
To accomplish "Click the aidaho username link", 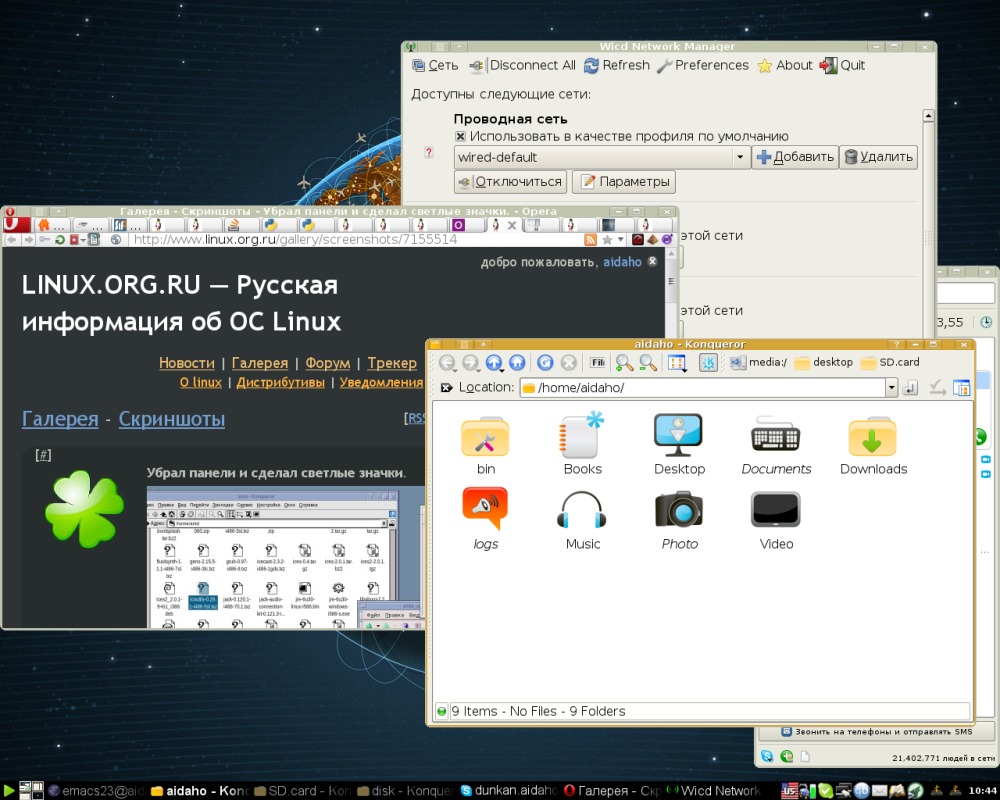I will [x=622, y=262].
